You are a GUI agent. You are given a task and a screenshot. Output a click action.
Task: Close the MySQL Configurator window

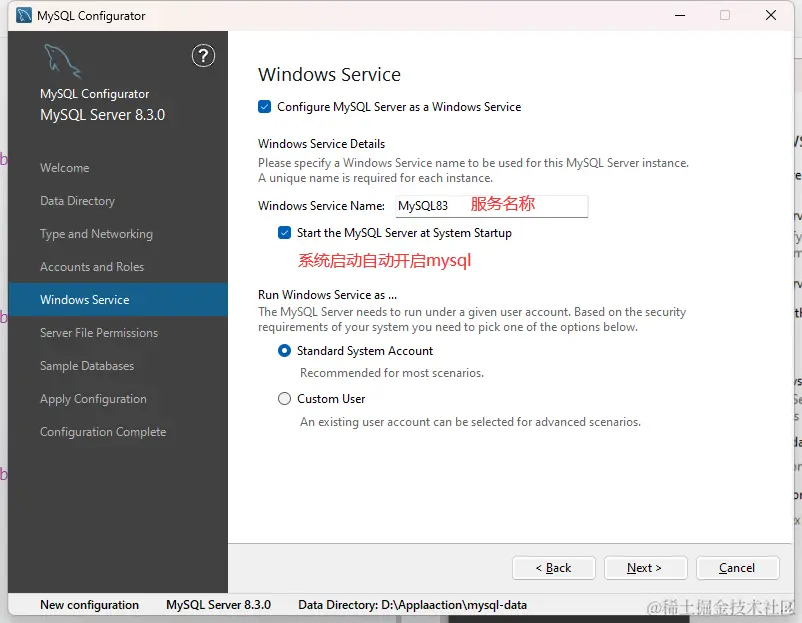[x=771, y=15]
